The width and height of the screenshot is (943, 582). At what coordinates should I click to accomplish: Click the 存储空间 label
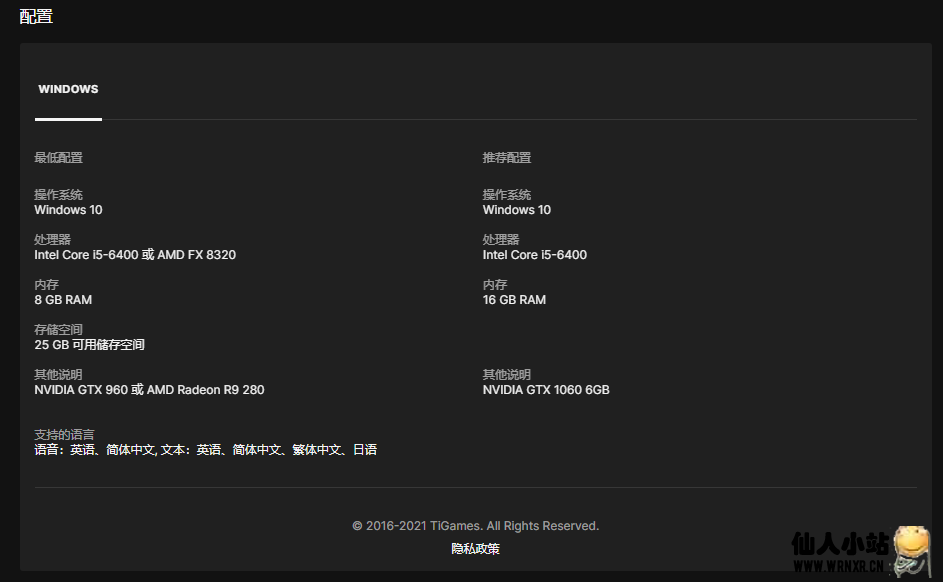58,330
